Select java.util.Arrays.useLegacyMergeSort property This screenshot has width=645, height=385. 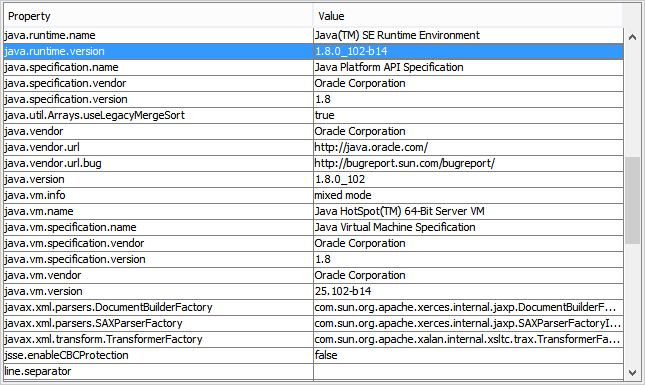click(x=158, y=116)
